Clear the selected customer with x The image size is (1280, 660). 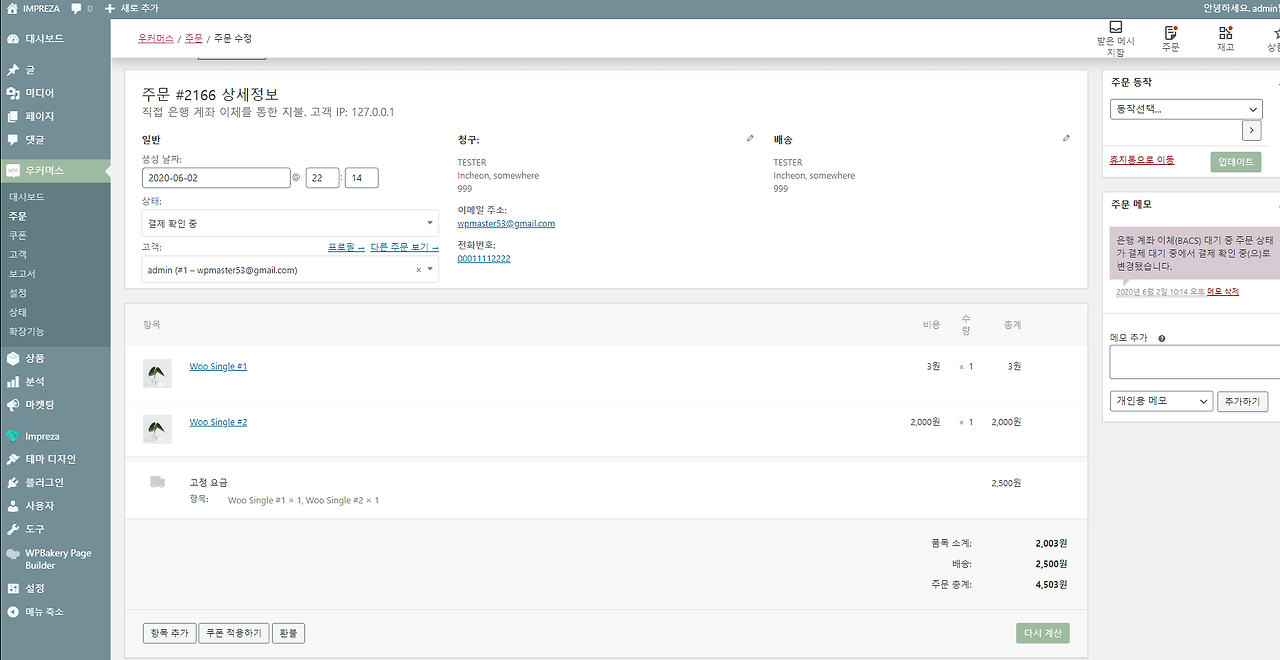click(418, 270)
